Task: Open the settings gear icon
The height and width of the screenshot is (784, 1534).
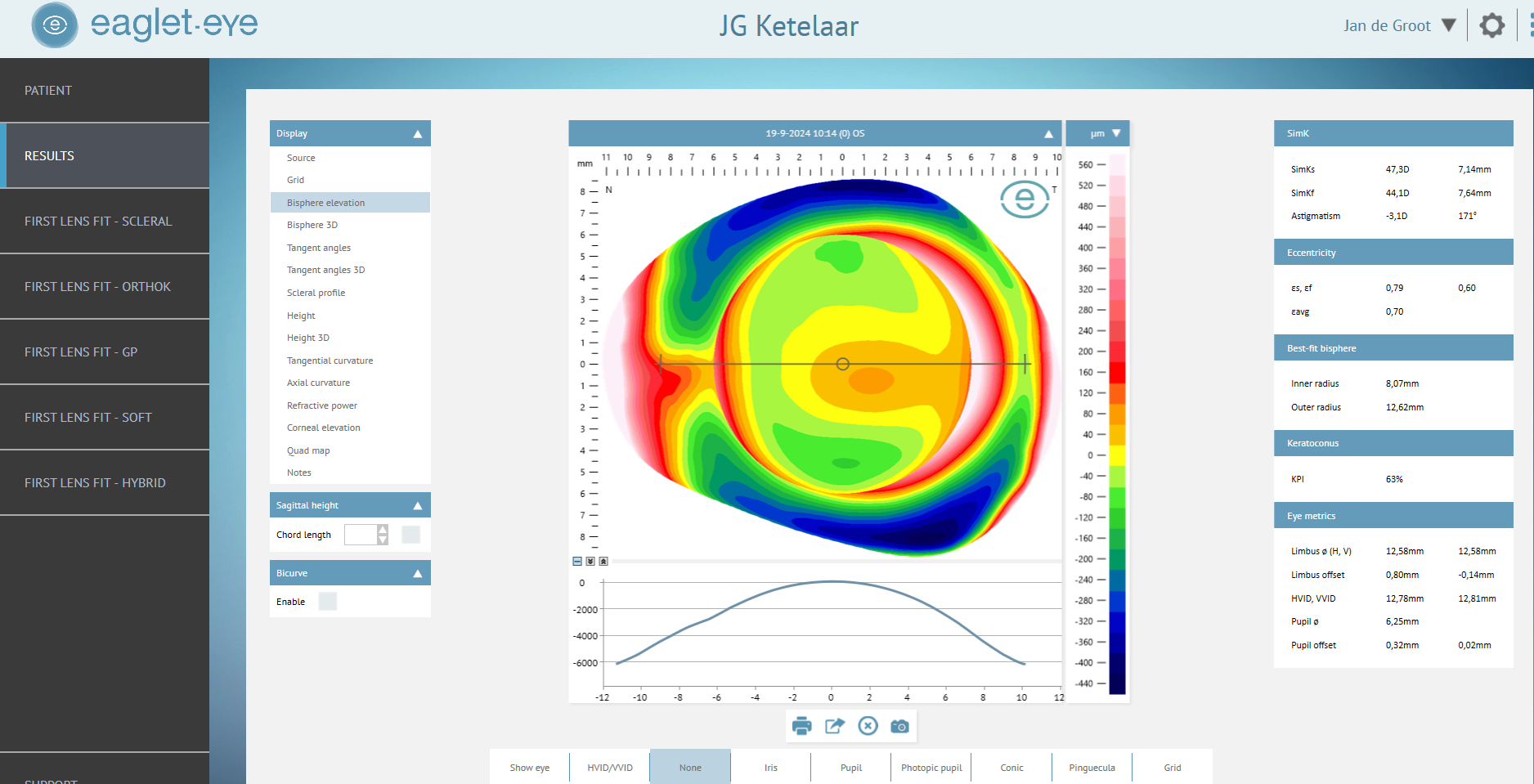Action: [1492, 25]
